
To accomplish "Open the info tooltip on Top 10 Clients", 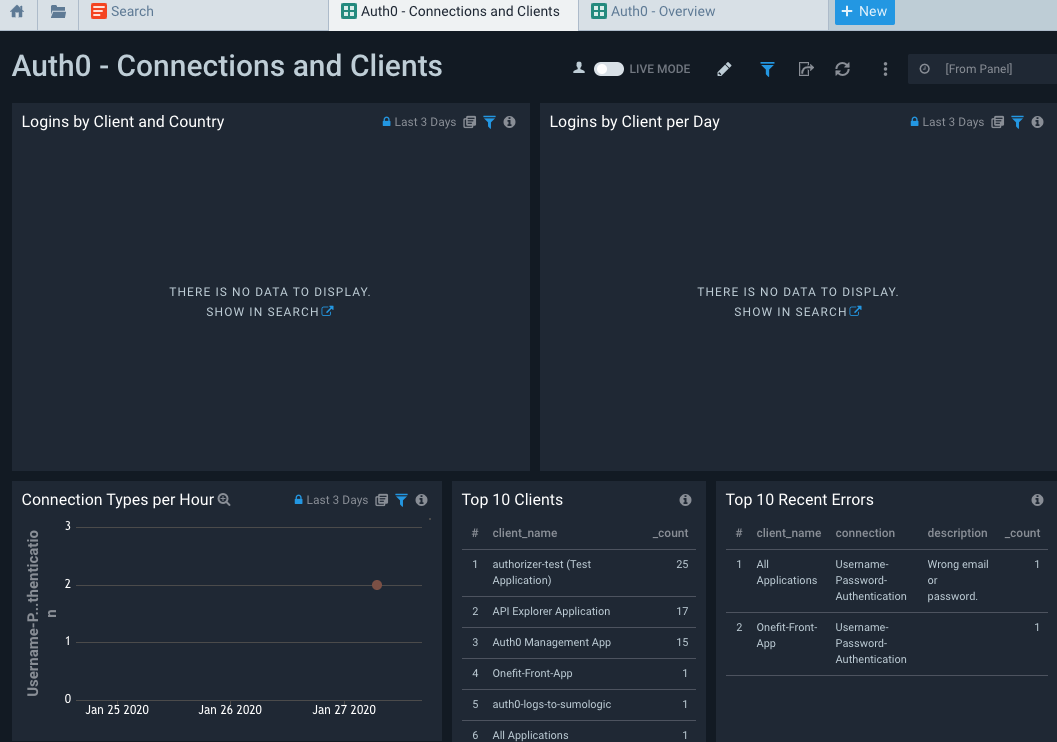I will pyautogui.click(x=685, y=499).
